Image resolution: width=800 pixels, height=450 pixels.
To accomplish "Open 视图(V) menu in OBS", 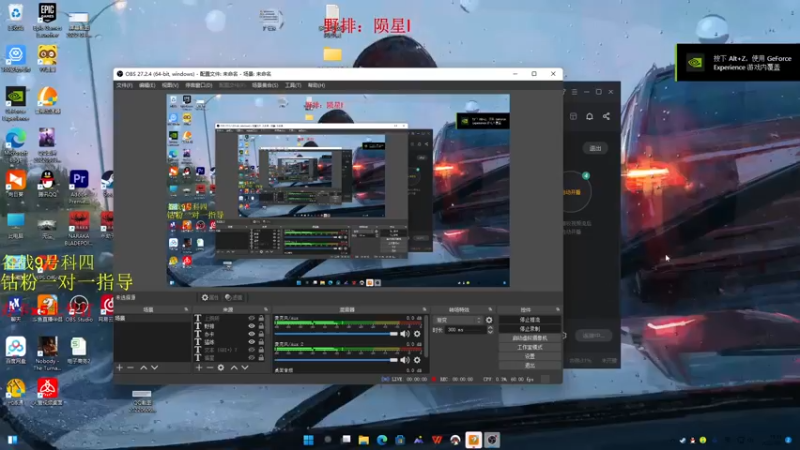I will pos(170,85).
